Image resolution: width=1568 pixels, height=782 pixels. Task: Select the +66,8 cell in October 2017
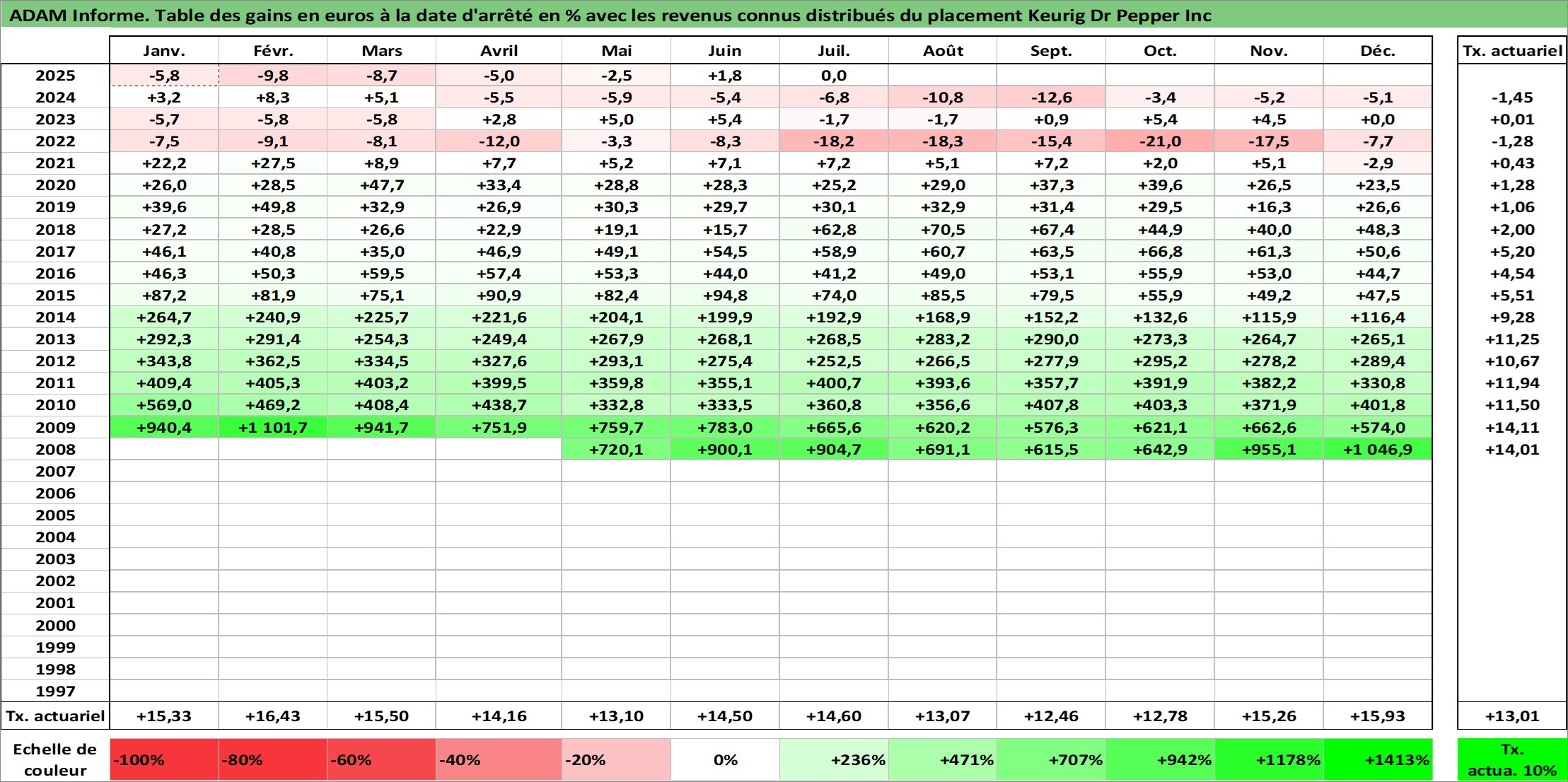[1160, 252]
